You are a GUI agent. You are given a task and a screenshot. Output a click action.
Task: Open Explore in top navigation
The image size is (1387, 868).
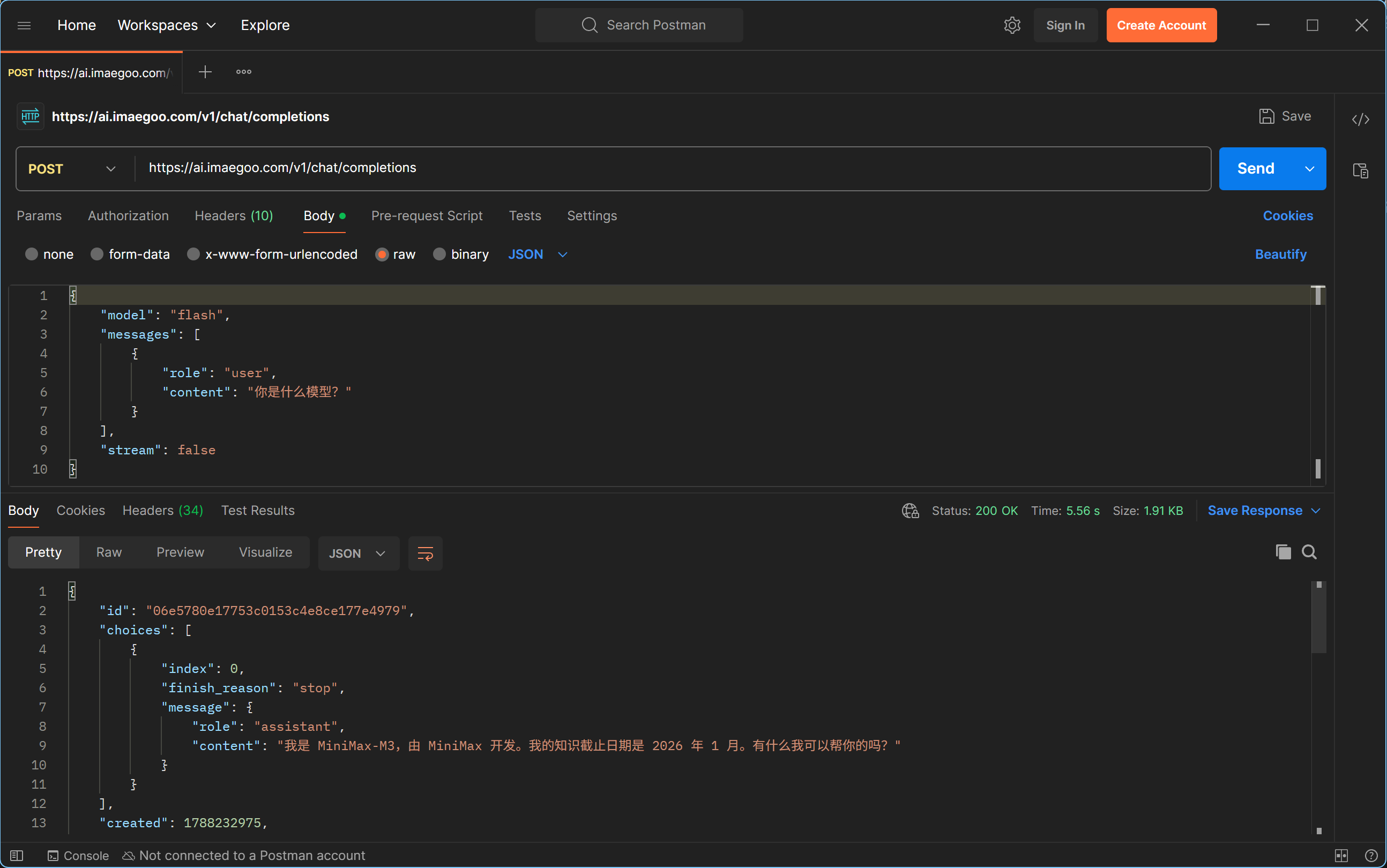tap(265, 25)
